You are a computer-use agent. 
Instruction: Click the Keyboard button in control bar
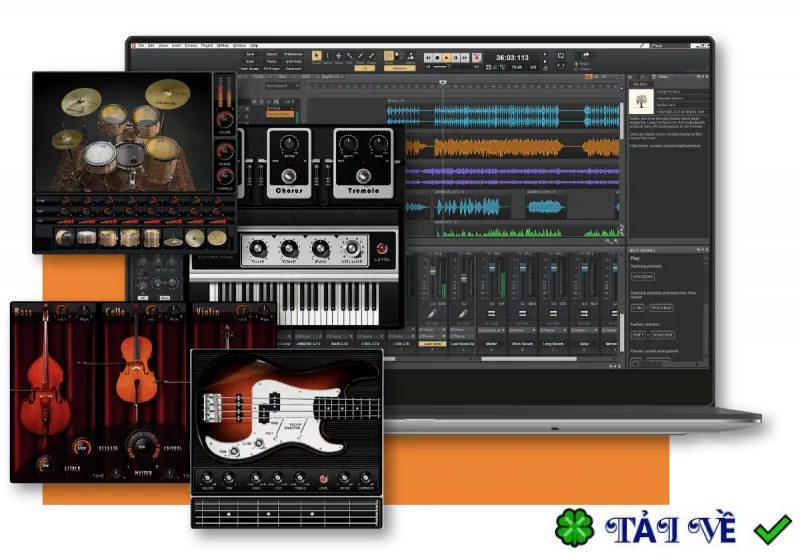tap(293, 68)
